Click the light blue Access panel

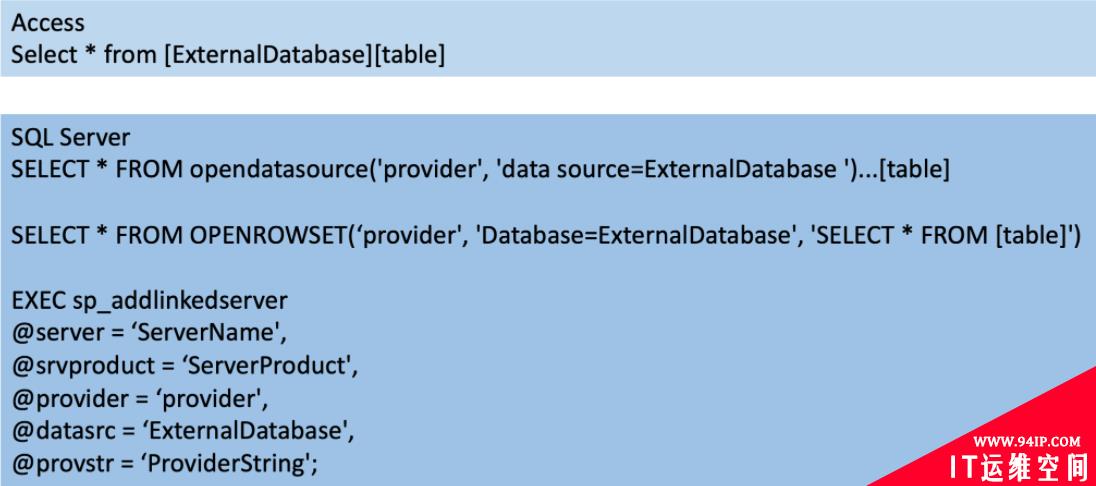(548, 38)
